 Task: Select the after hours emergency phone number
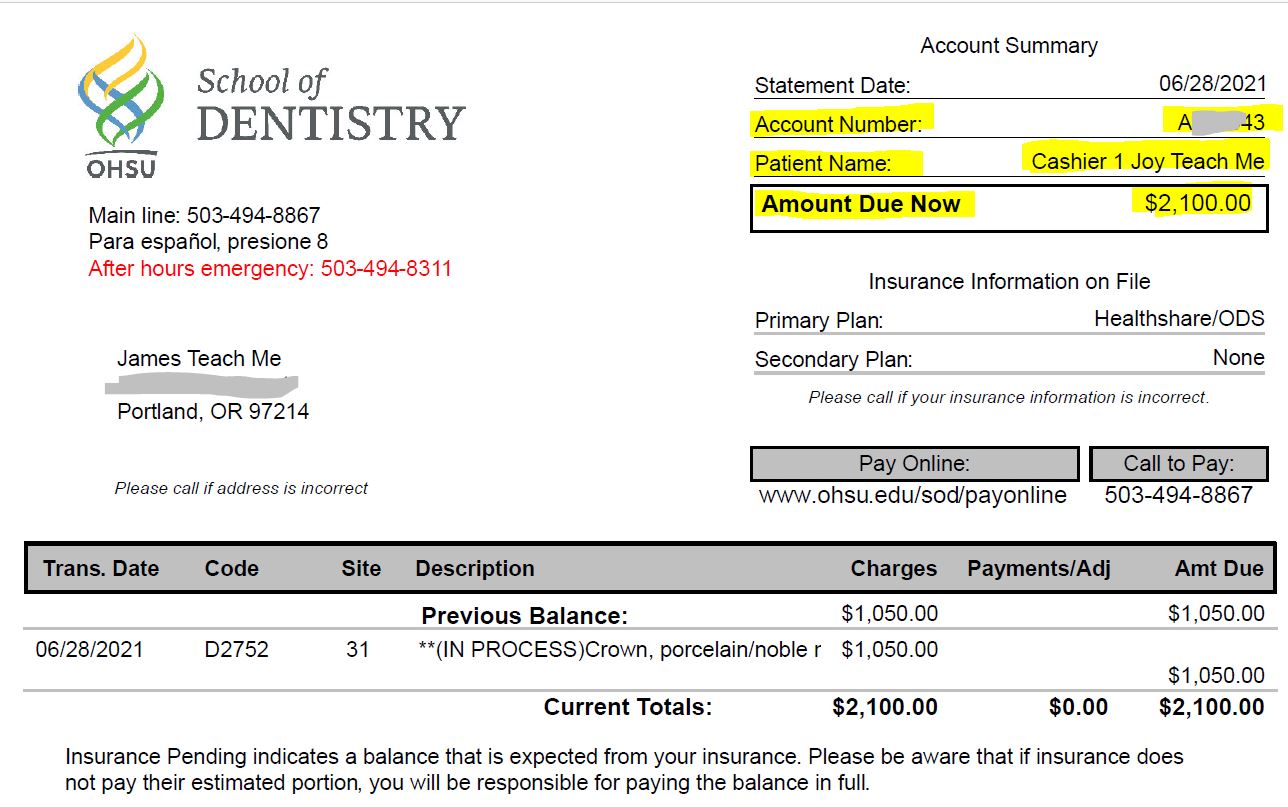click(x=385, y=269)
